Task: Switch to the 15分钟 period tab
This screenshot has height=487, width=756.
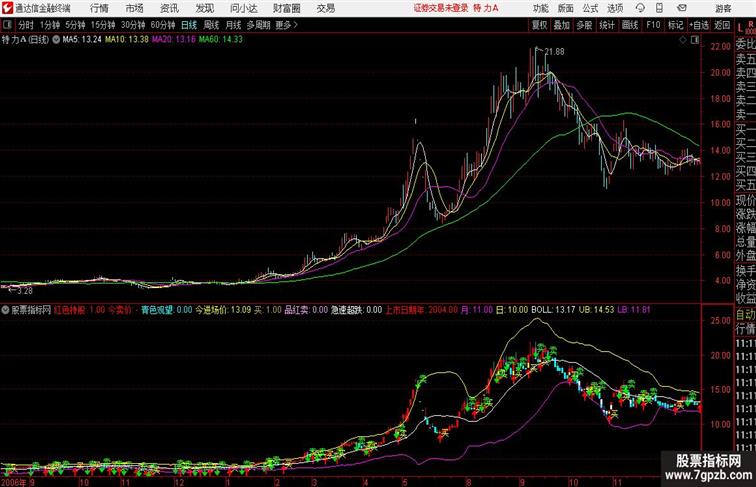Action: (x=103, y=25)
